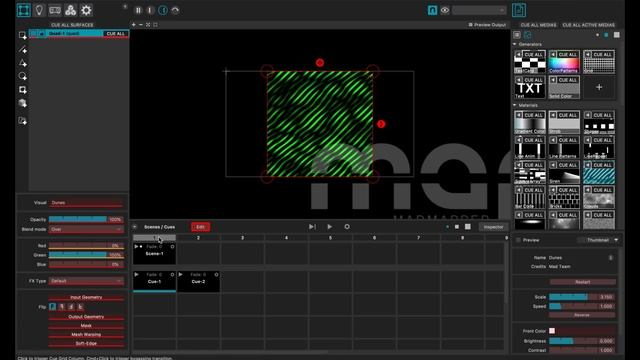Select the Solid Color generator thumbnail
Screen dimensions: 640x360
[x=564, y=87]
